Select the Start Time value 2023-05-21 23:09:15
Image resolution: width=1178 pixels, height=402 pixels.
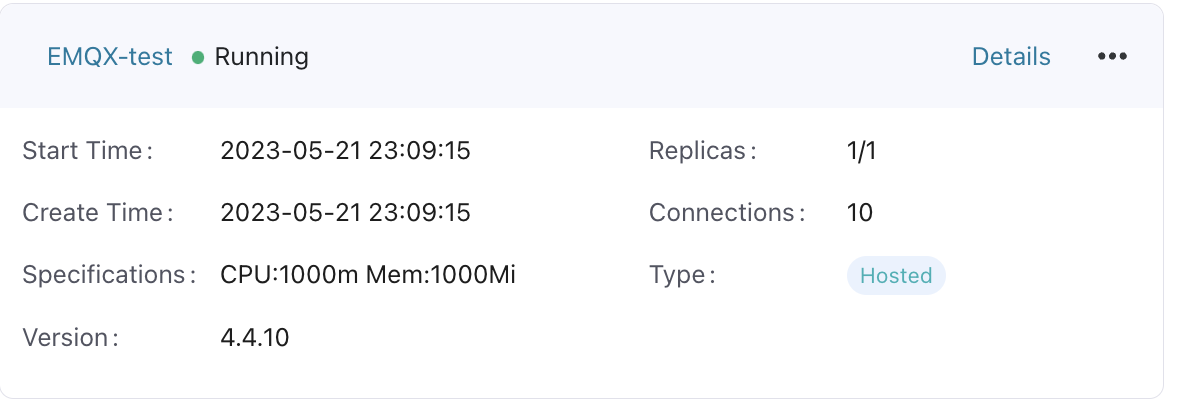click(345, 152)
